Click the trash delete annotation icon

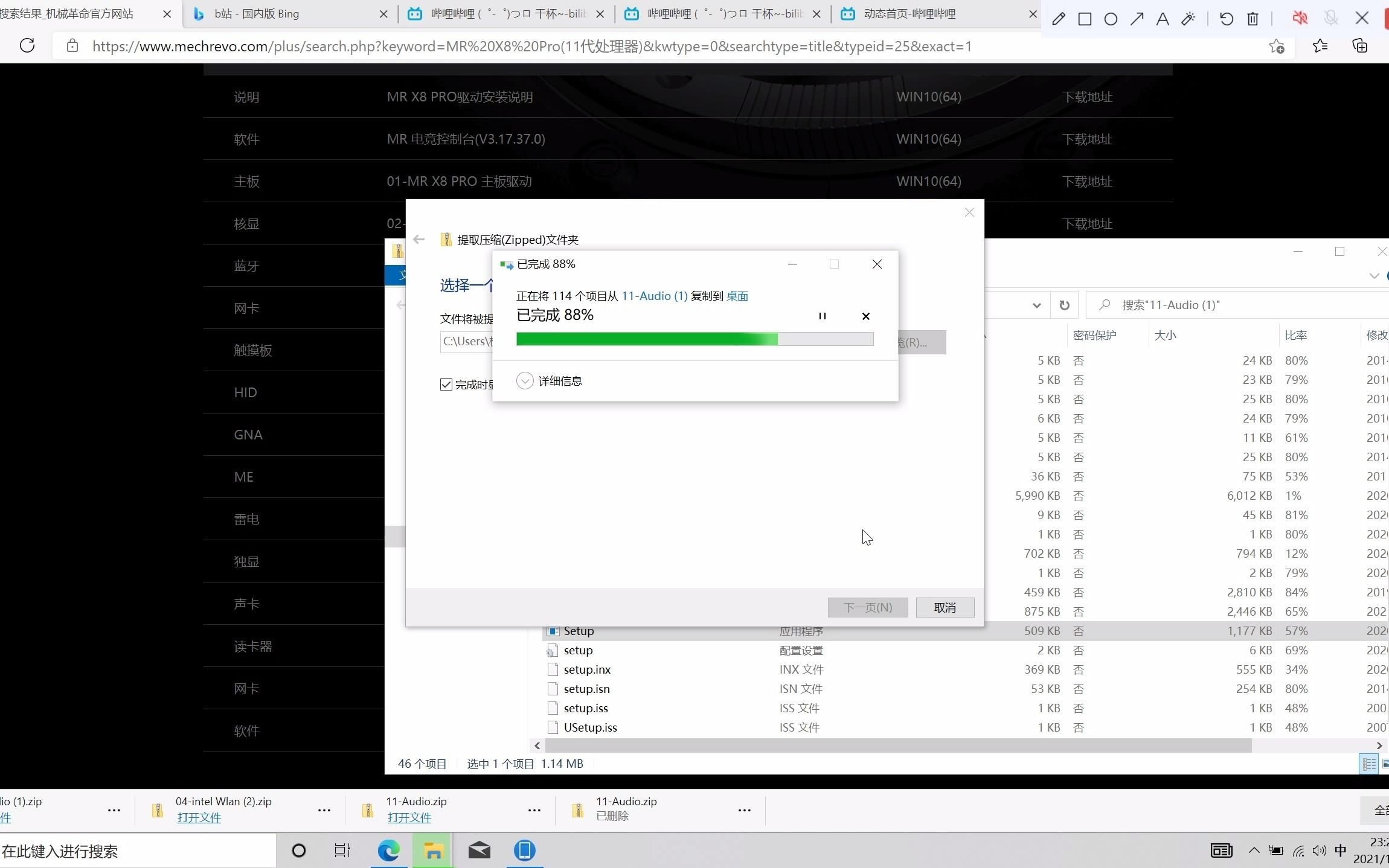click(x=1253, y=19)
